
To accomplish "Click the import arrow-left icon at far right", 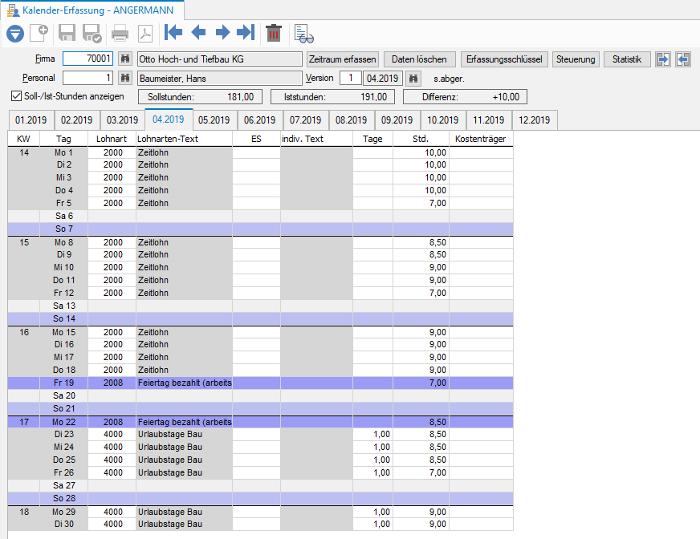I will pyautogui.click(x=683, y=59).
